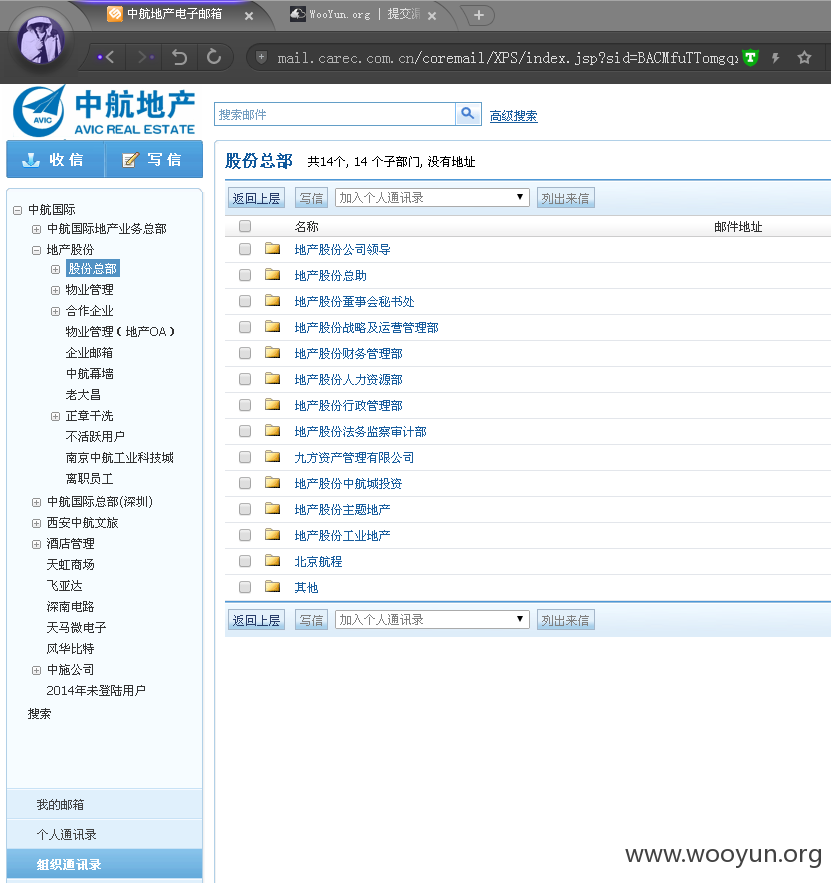Click the folder icon for 其他

(272, 586)
